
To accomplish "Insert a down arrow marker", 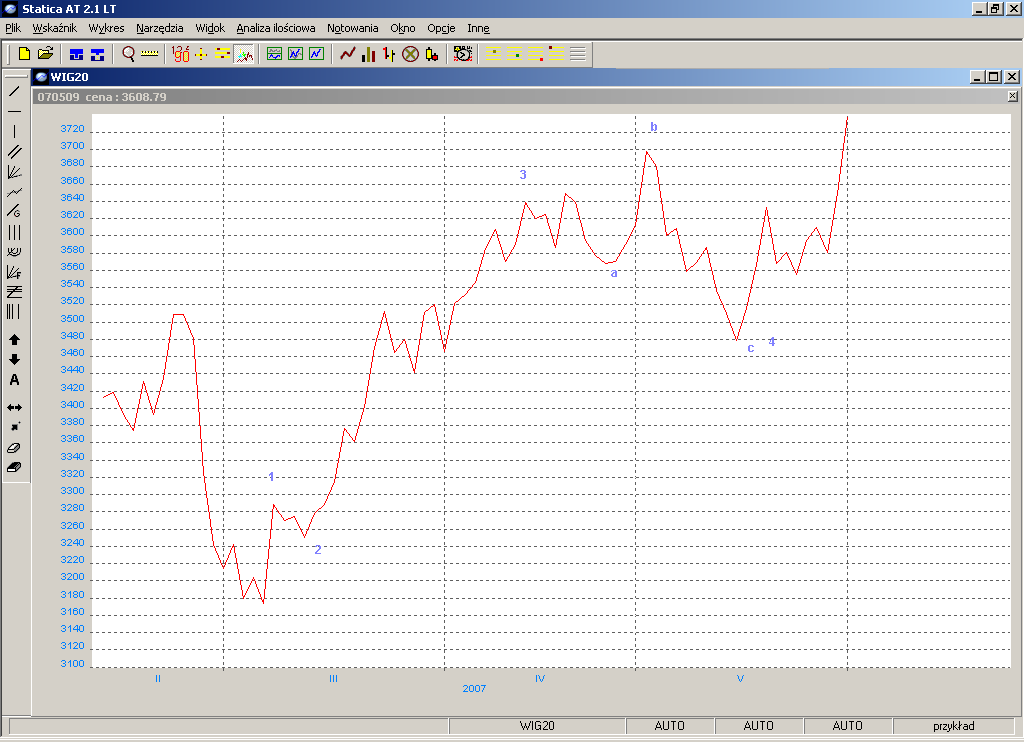I will coord(14,360).
